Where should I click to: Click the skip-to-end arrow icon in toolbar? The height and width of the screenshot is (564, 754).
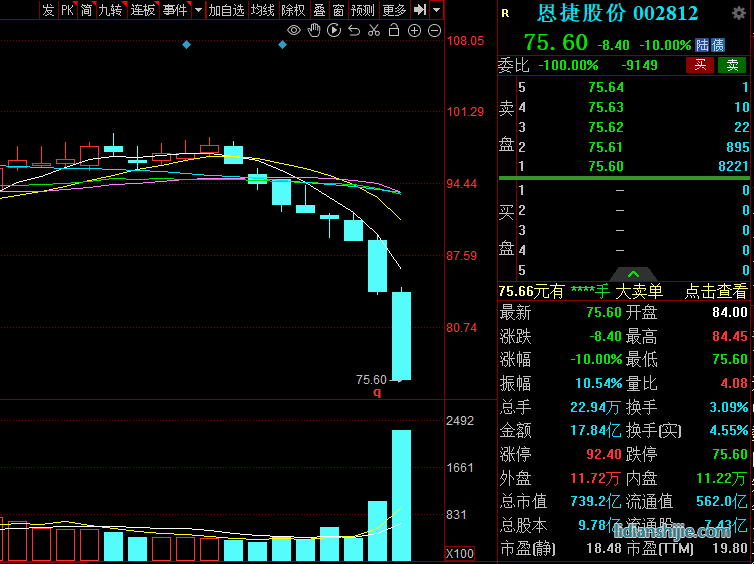click(x=420, y=10)
